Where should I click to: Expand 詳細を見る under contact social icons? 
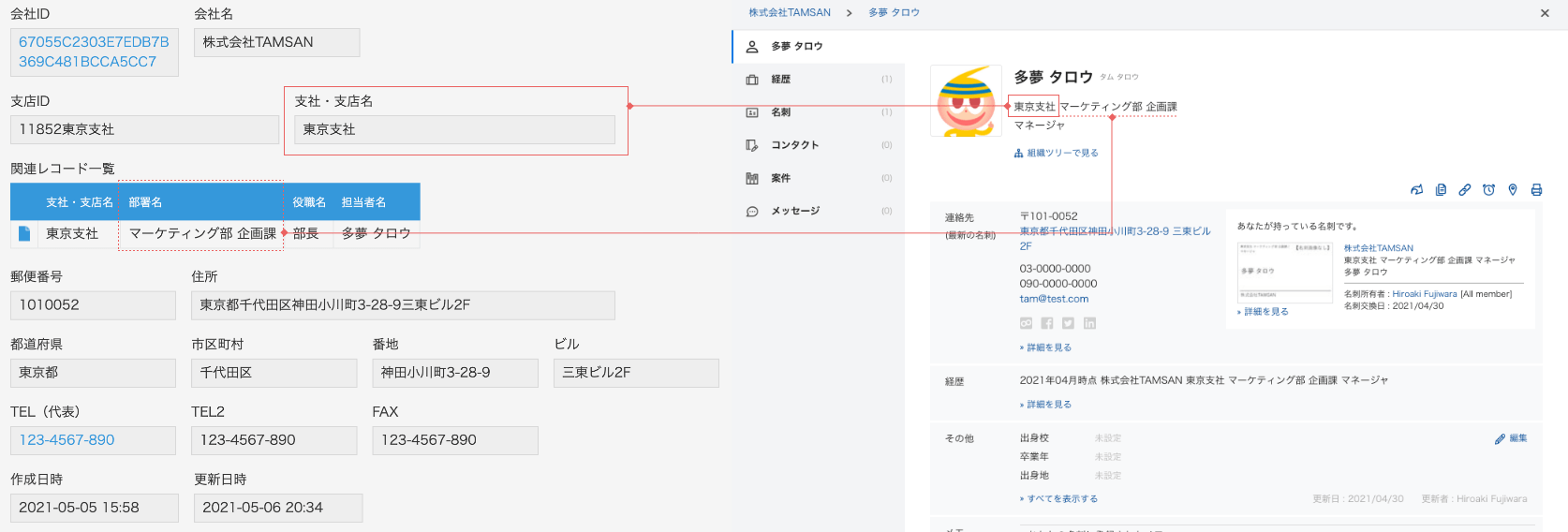click(1048, 347)
